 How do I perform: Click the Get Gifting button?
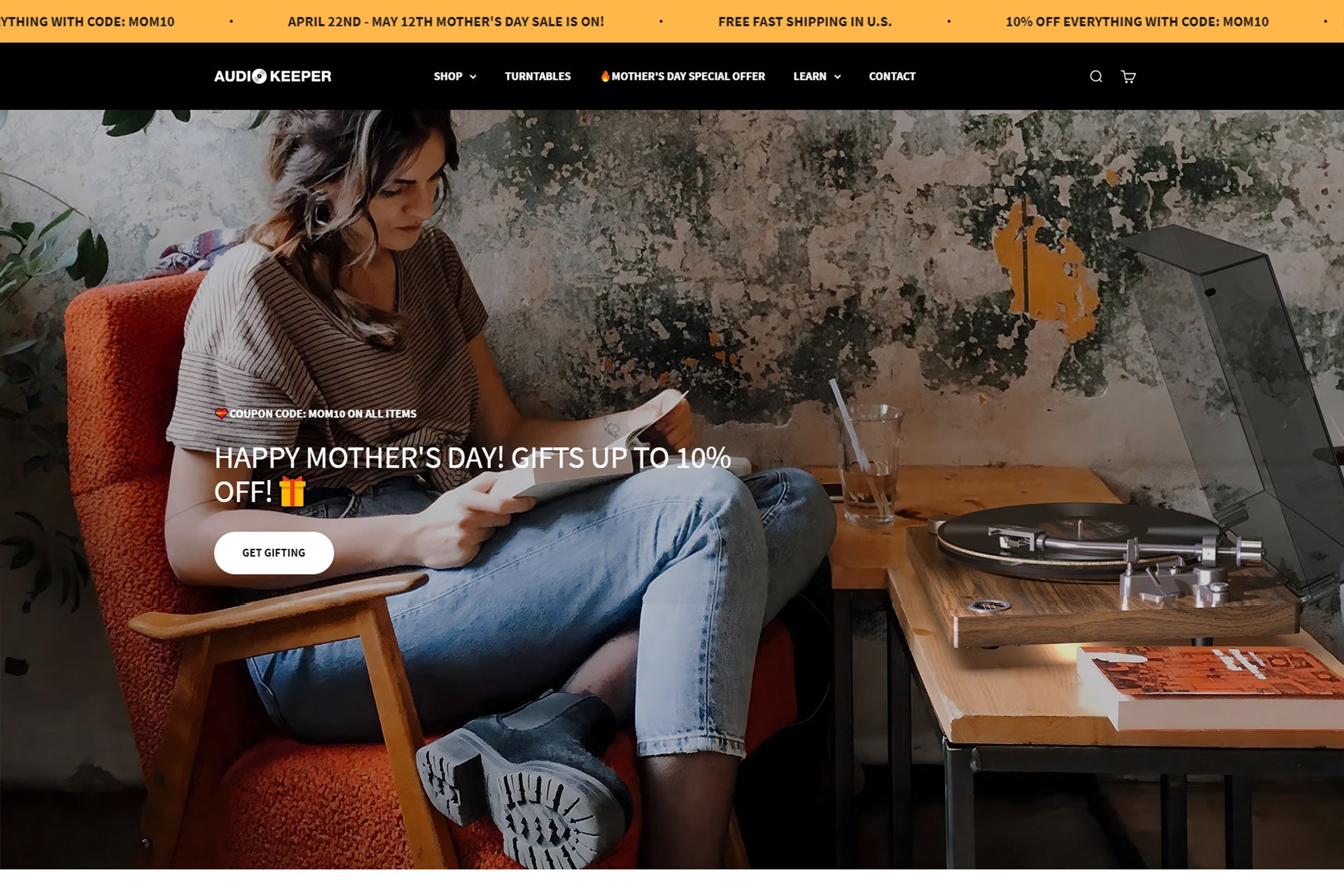[274, 553]
